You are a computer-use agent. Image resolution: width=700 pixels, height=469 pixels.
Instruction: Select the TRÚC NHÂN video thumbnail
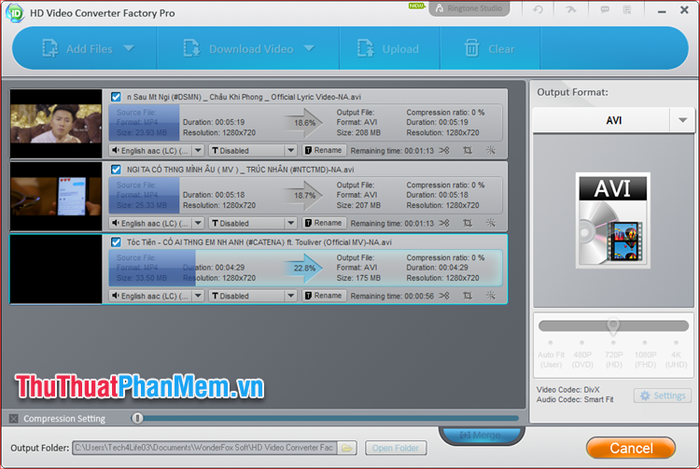(x=56, y=196)
